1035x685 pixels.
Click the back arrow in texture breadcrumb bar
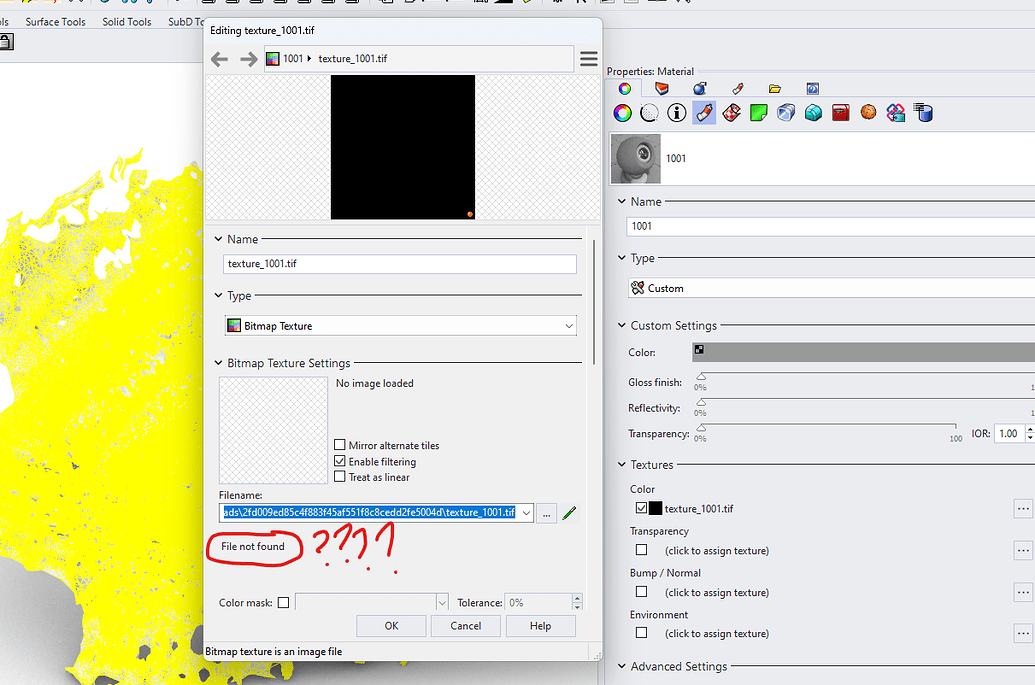click(x=220, y=58)
